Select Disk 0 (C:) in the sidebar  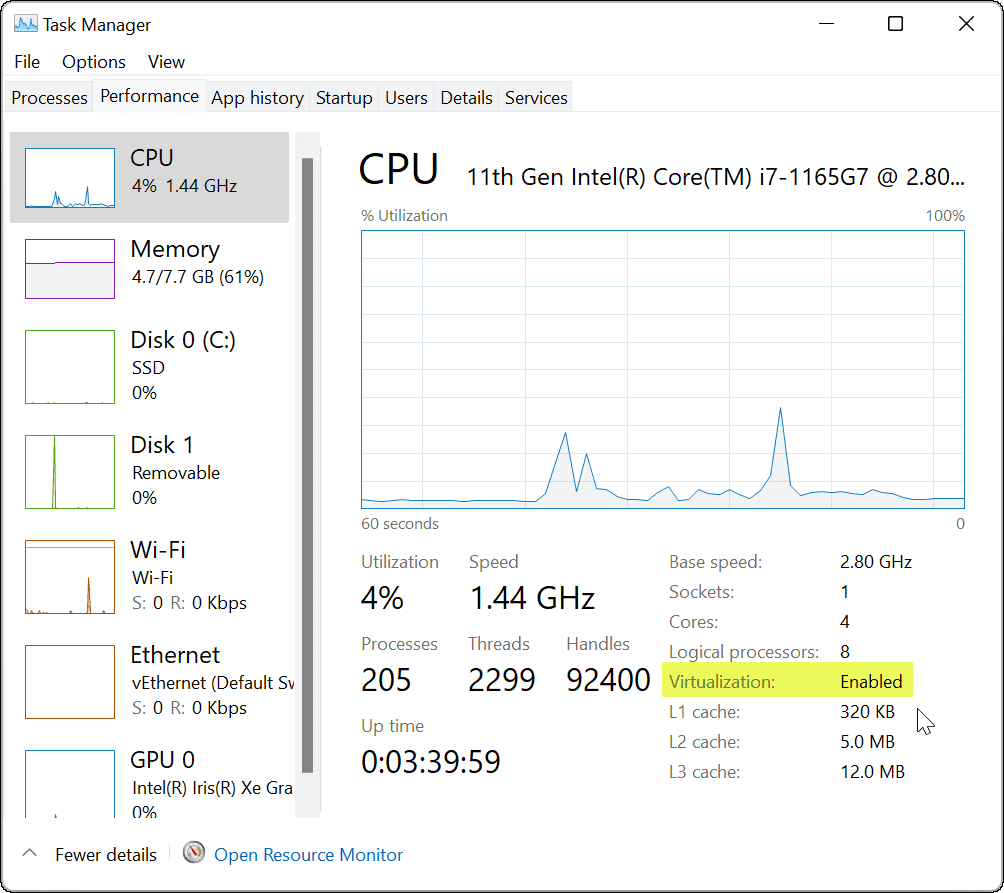click(150, 366)
